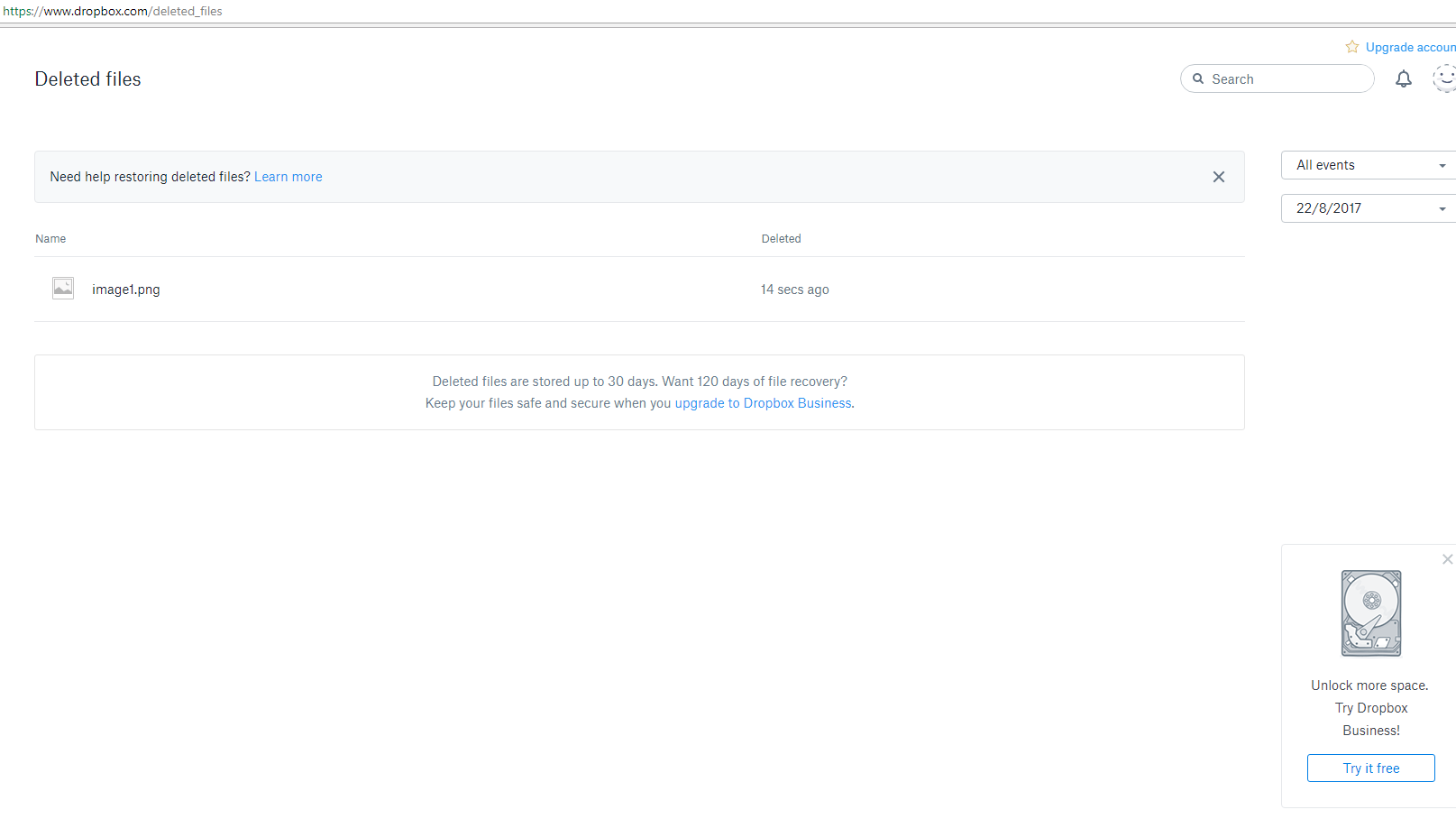Click the Upgrade account star icon
The image size is (1456, 819).
click(x=1352, y=47)
